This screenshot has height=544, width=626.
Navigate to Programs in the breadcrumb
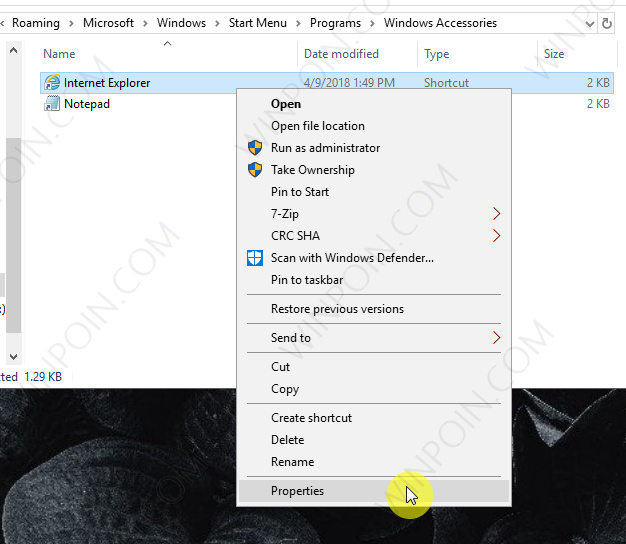(x=335, y=23)
